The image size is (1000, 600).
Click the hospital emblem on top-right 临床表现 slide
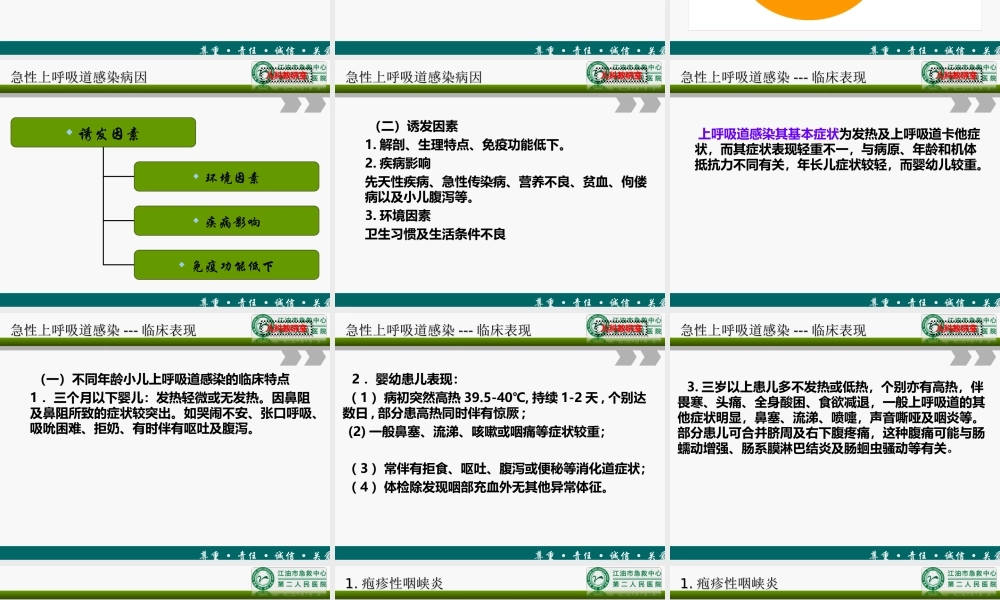tap(958, 73)
